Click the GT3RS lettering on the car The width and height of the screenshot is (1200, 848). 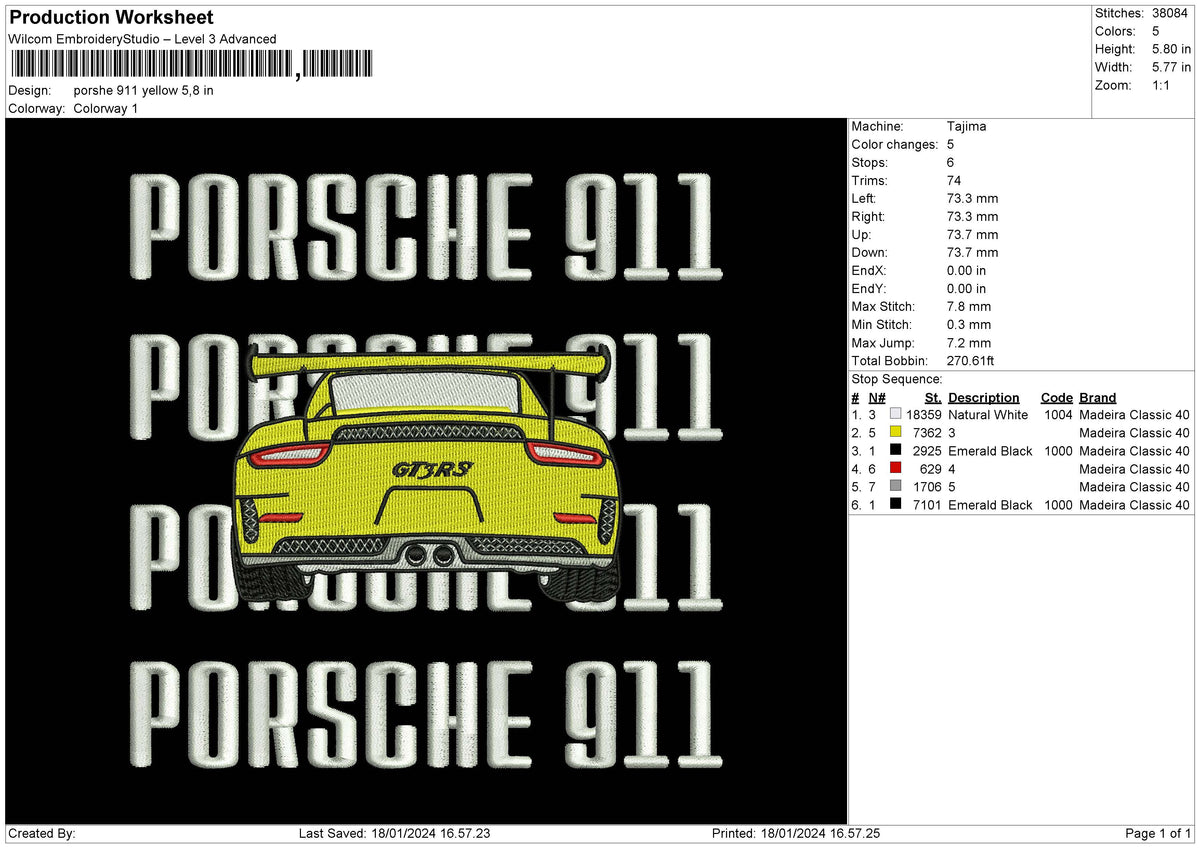coord(432,469)
